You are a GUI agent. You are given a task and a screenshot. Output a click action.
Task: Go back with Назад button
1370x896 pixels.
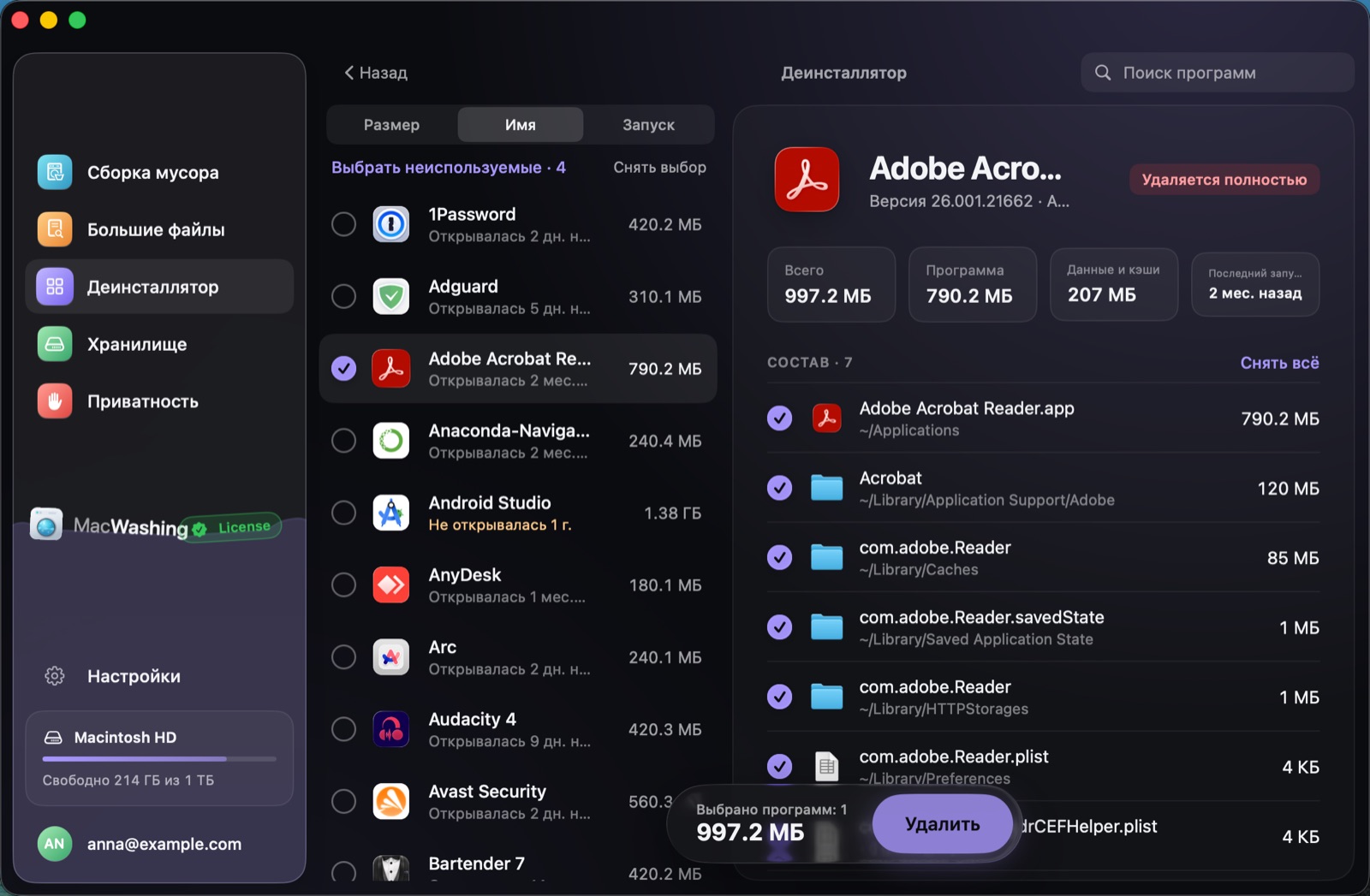[376, 73]
